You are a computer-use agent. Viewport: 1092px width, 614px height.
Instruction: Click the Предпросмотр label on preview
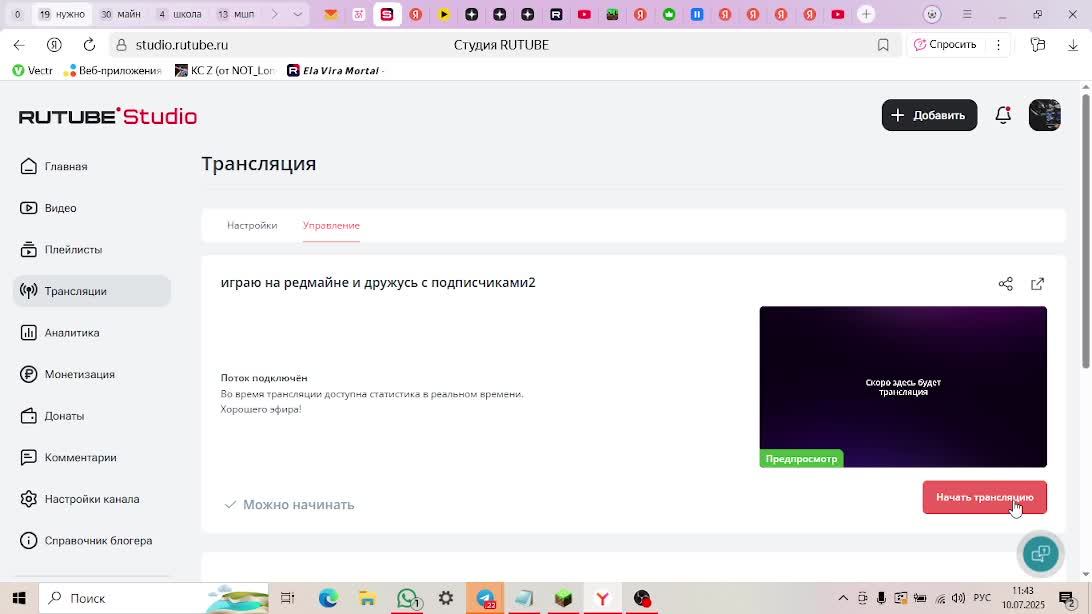point(802,459)
